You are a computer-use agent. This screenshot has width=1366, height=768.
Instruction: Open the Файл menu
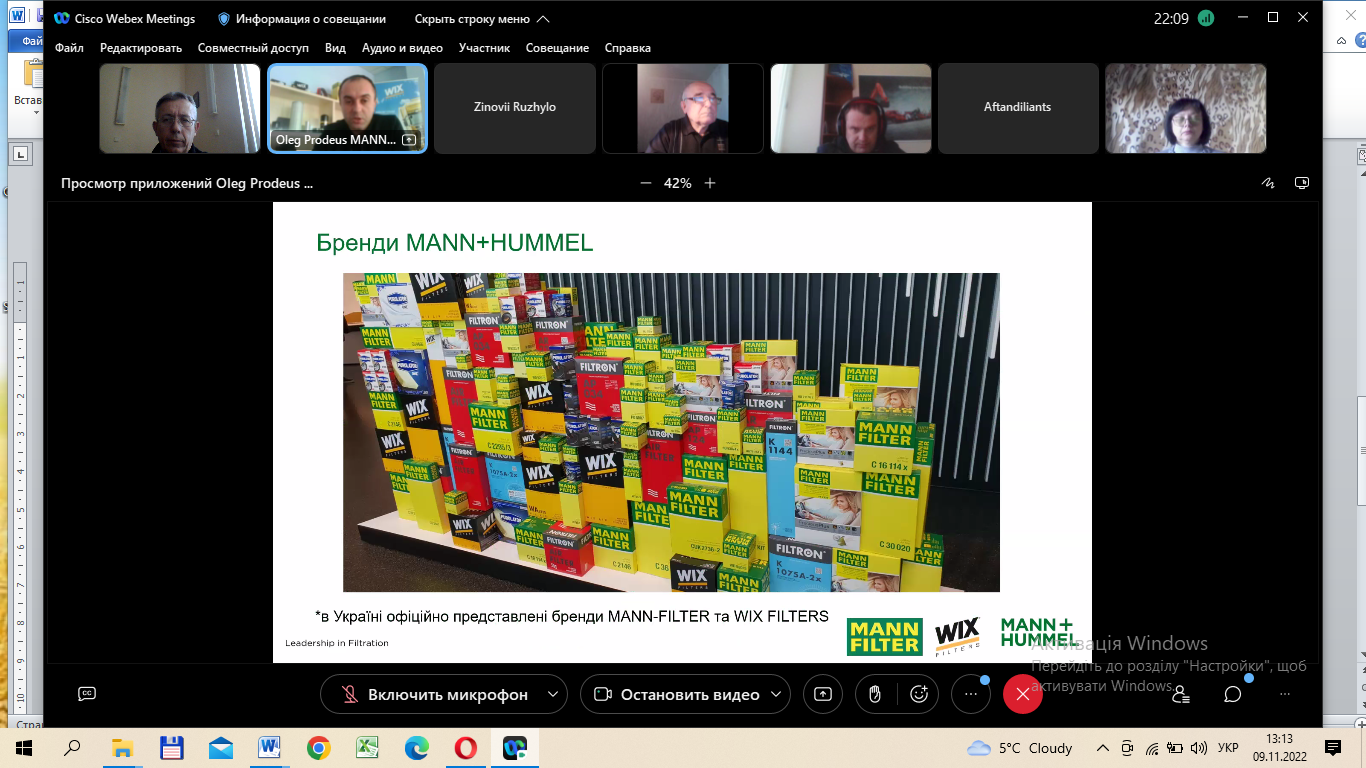point(69,48)
